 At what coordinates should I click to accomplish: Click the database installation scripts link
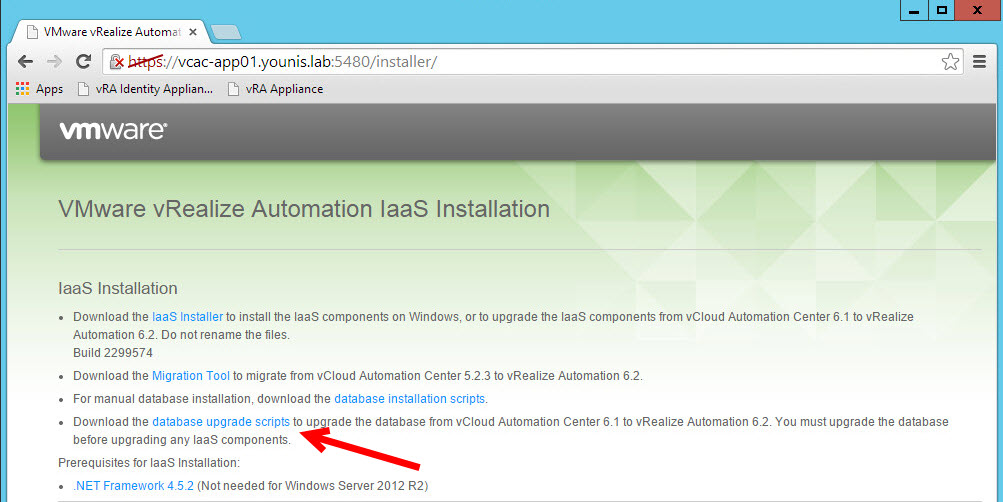point(409,399)
